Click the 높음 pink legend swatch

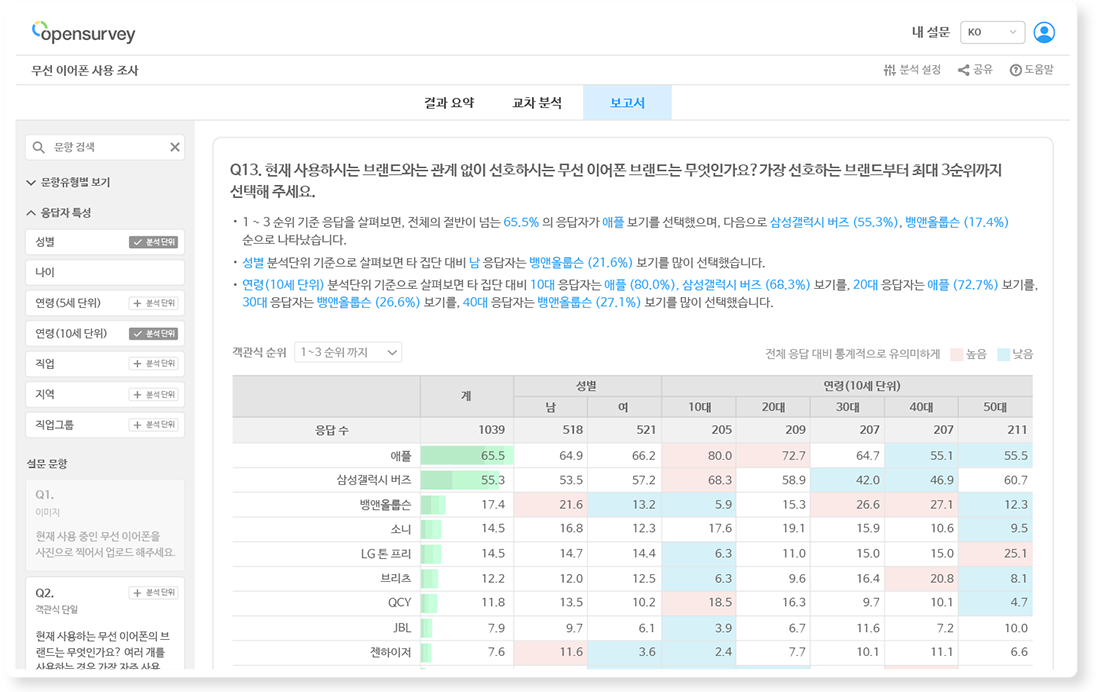956,354
